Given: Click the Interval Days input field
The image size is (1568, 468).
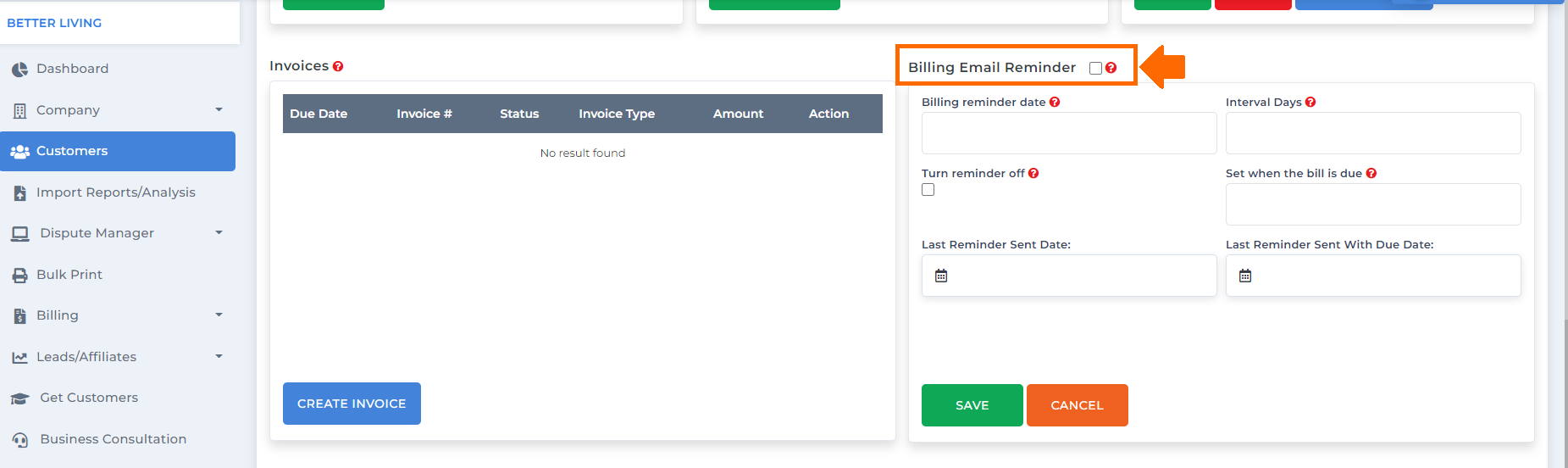Looking at the screenshot, I should point(1373,133).
